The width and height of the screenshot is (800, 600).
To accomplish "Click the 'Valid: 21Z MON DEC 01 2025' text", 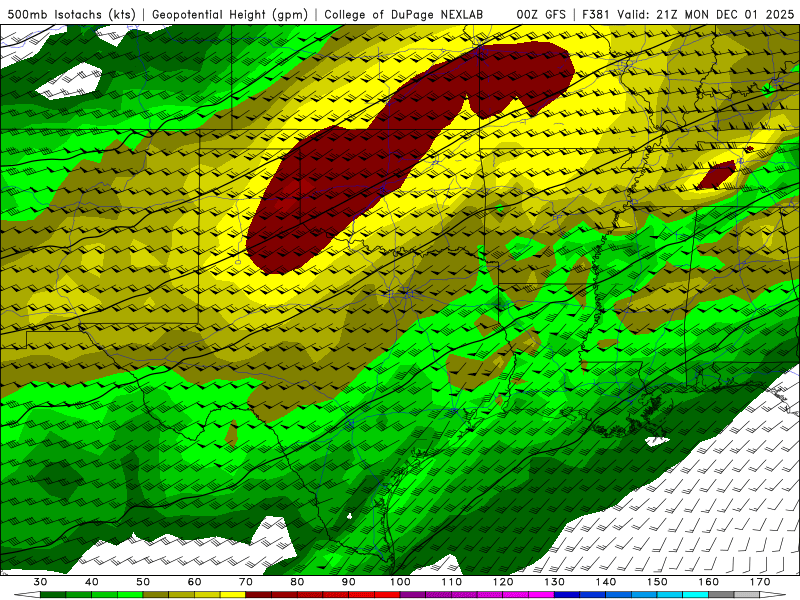I will [705, 15].
